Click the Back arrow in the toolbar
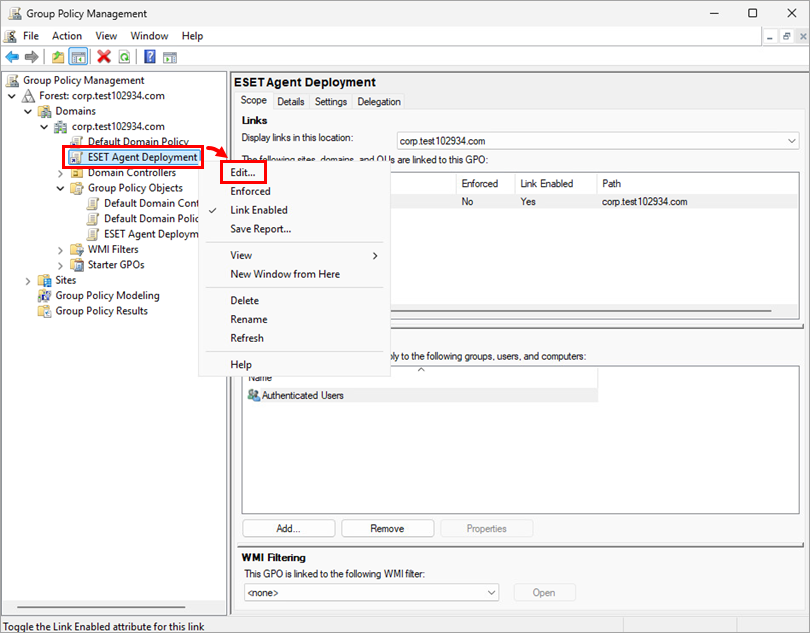Viewport: 810px width, 633px height. [12, 57]
